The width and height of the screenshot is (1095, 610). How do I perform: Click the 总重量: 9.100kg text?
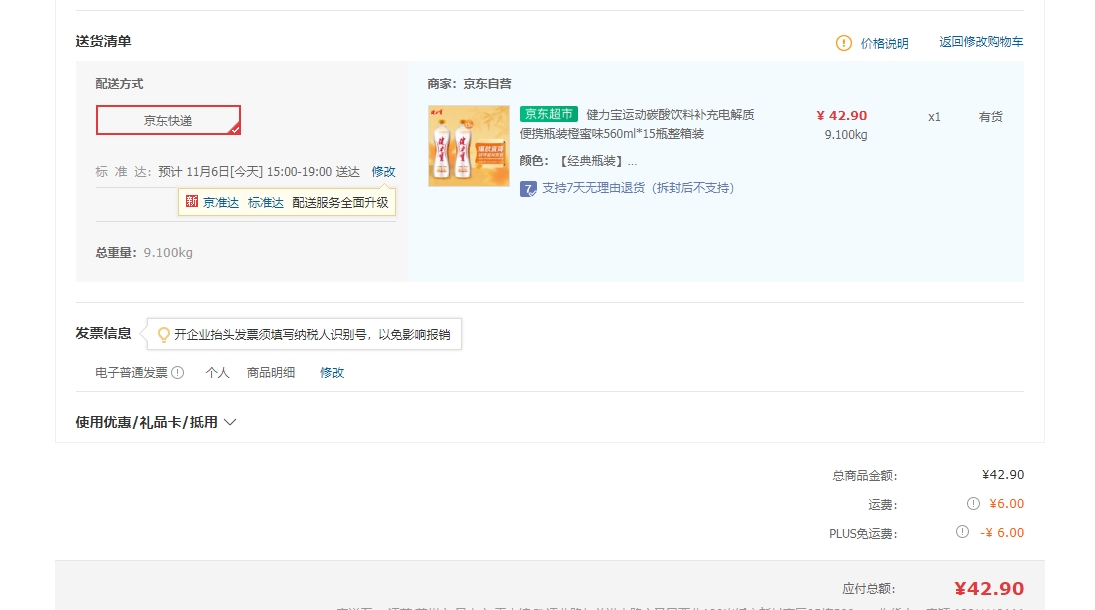pos(144,253)
